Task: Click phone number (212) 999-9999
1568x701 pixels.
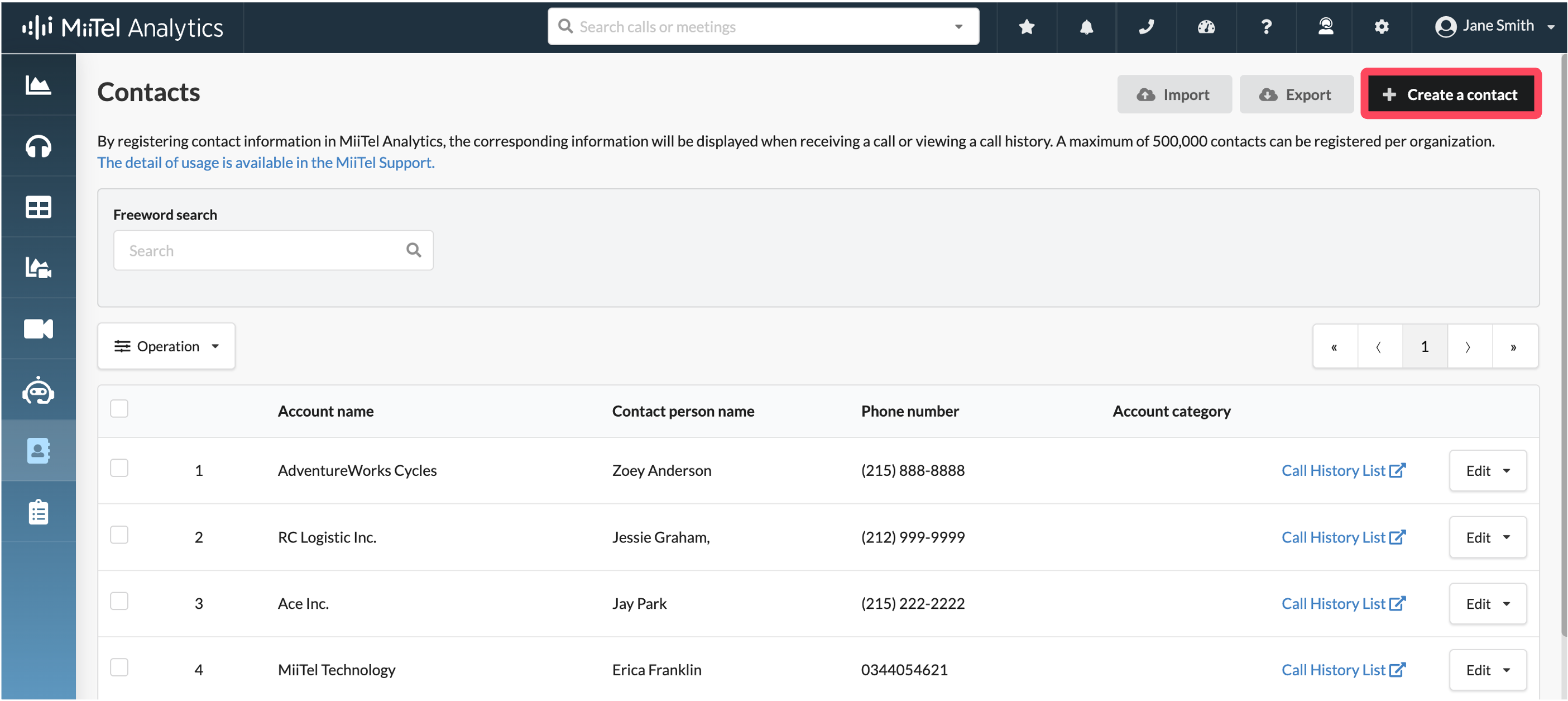Action: [913, 537]
